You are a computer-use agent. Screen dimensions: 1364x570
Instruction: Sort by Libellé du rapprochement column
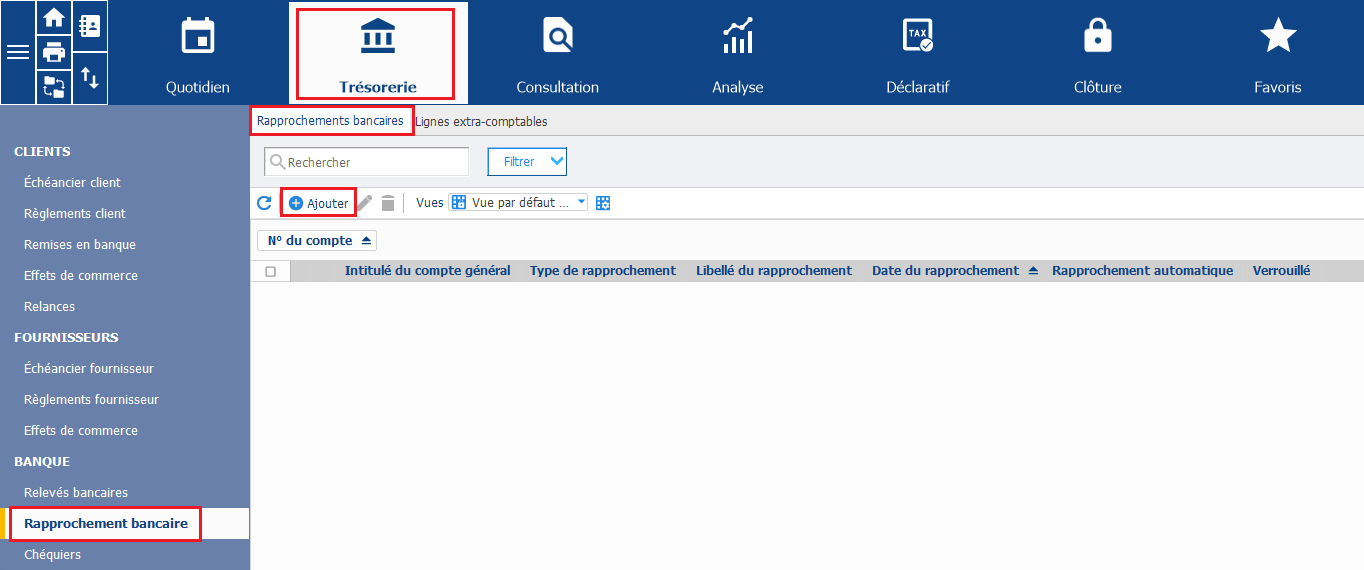pyautogui.click(x=774, y=271)
